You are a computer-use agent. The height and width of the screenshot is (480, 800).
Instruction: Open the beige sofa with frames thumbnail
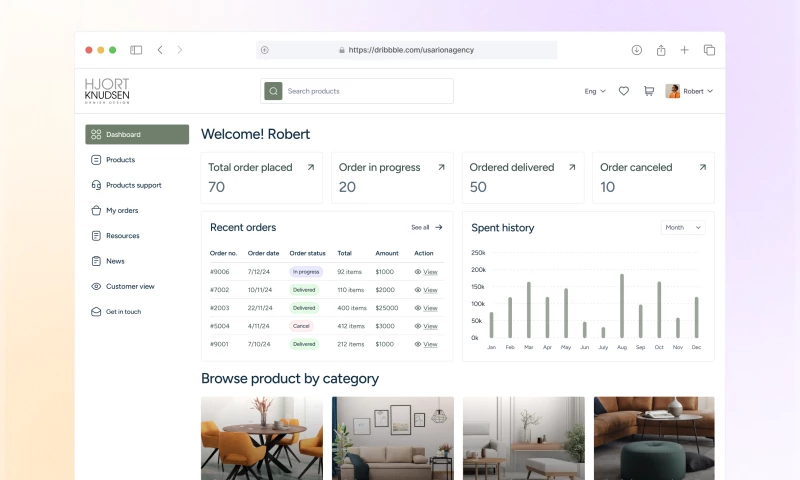[x=393, y=438]
